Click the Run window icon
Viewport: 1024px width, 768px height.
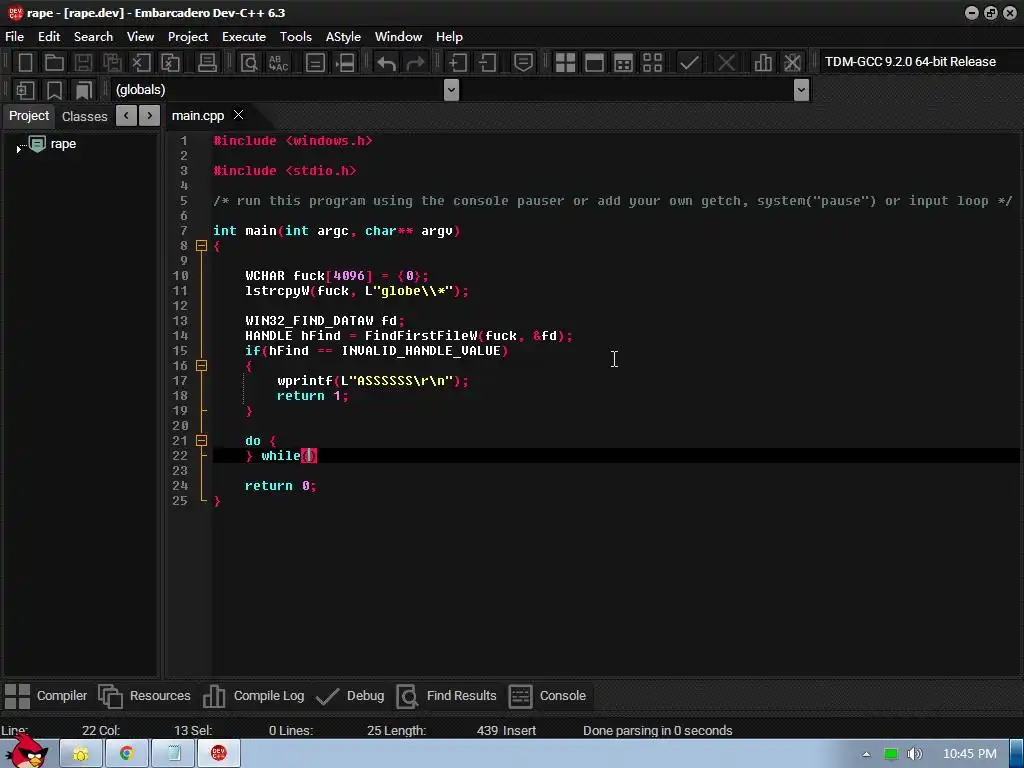[x=594, y=62]
